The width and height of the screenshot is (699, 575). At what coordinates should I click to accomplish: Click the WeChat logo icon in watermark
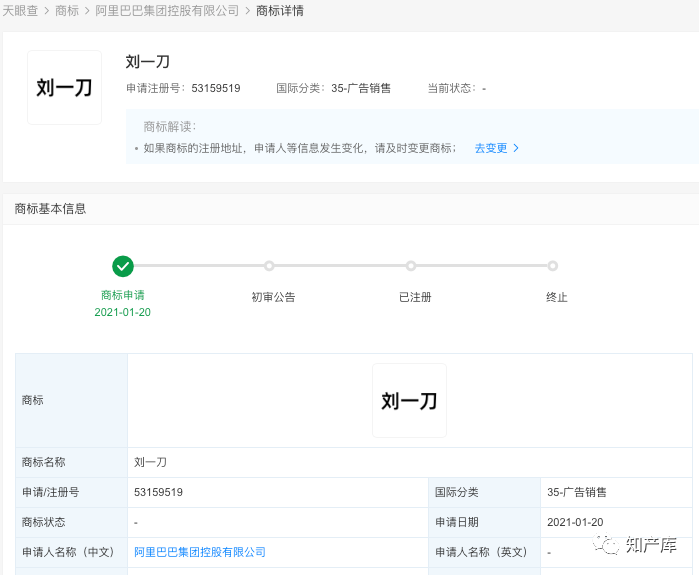[x=607, y=546]
